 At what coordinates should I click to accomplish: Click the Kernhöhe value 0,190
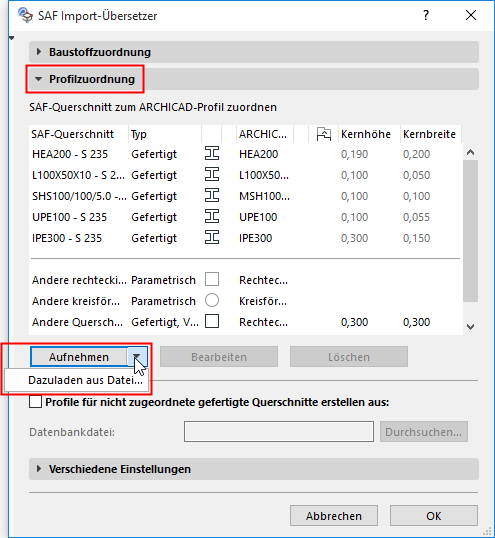(x=354, y=154)
